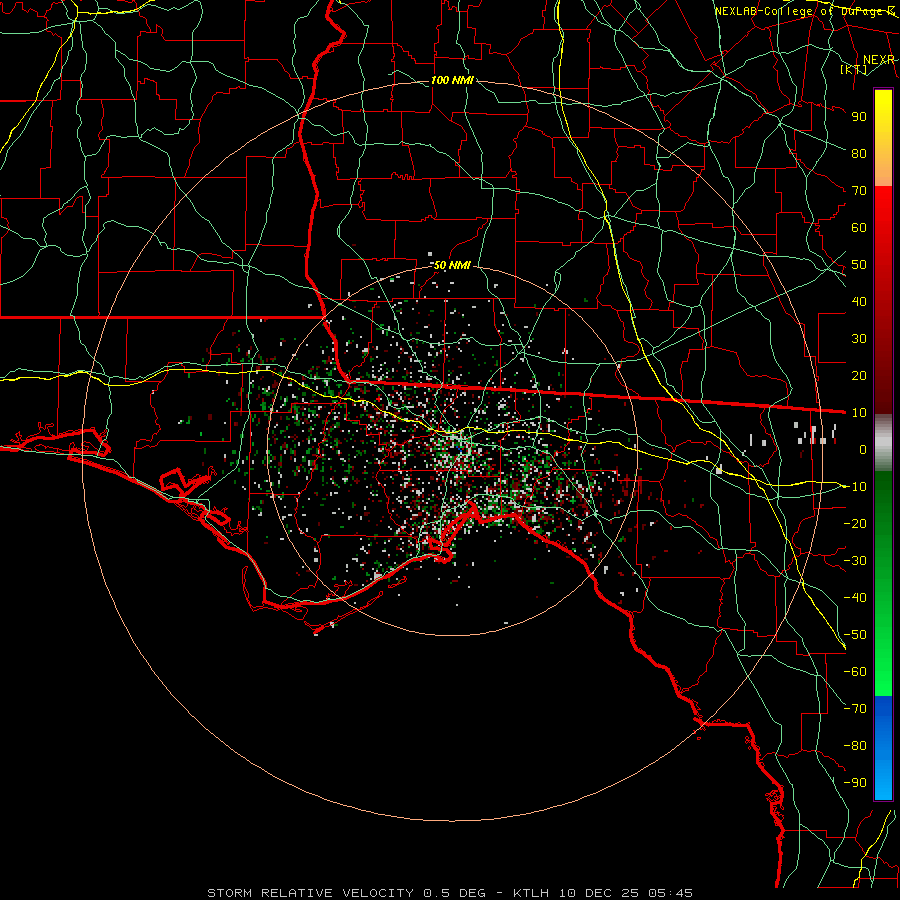Click the 100 NMI range ring label
Viewport: 900px width, 900px height.
point(452,80)
